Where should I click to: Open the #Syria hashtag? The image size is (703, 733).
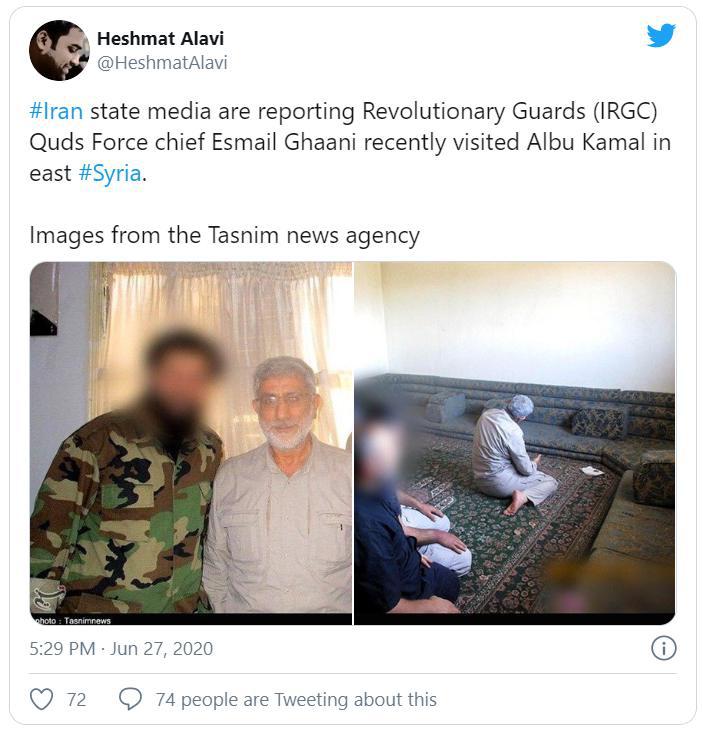pyautogui.click(x=110, y=173)
